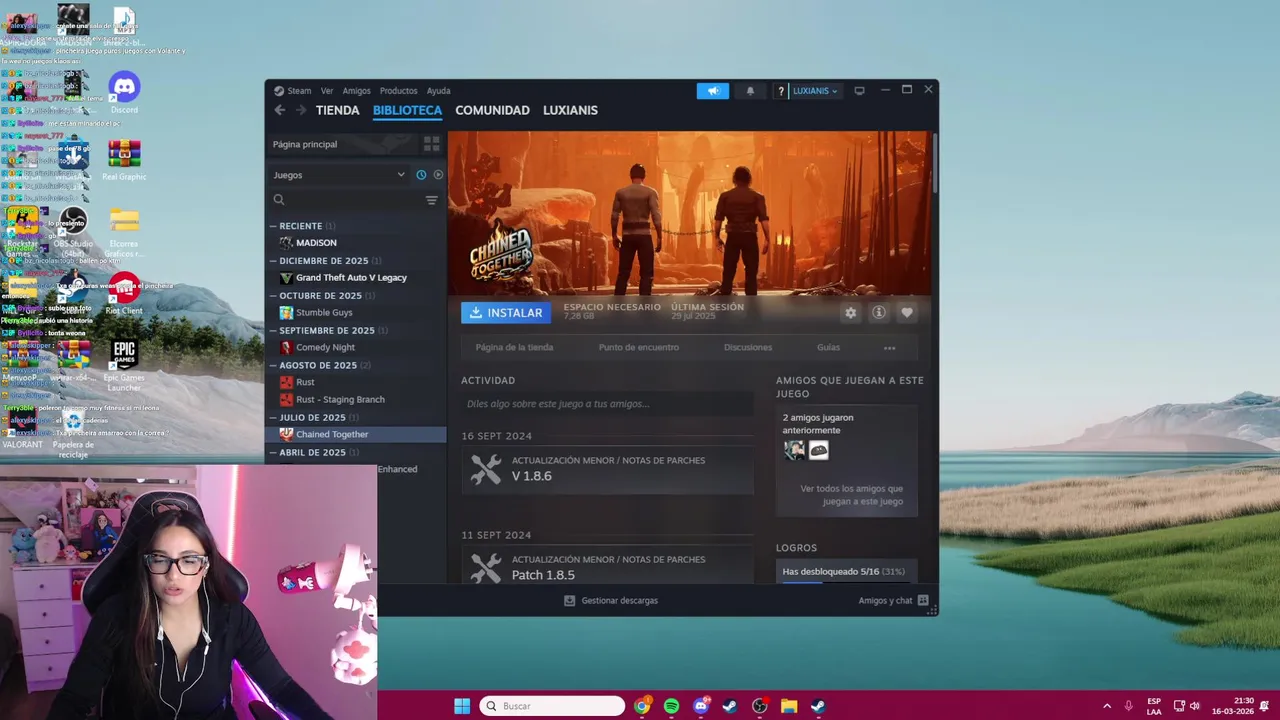1280x720 pixels.
Task: Click wrench icon of V 1.8.6 update
Action: pyautogui.click(x=486, y=469)
